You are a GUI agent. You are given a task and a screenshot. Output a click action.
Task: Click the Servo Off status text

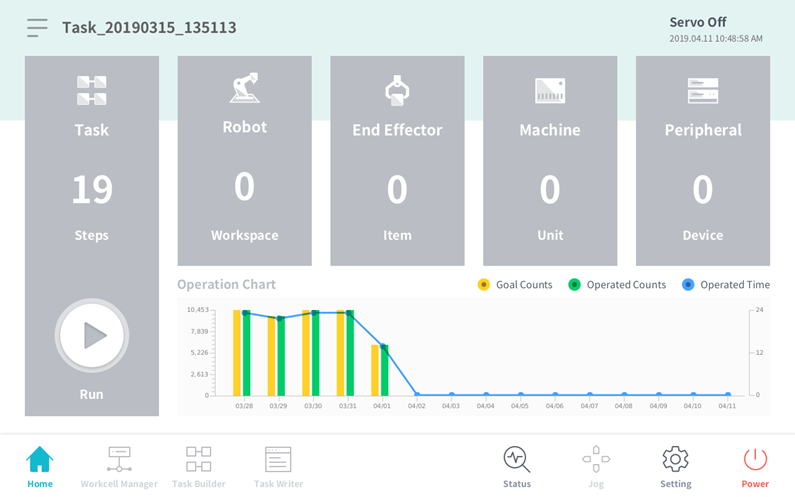tap(698, 22)
